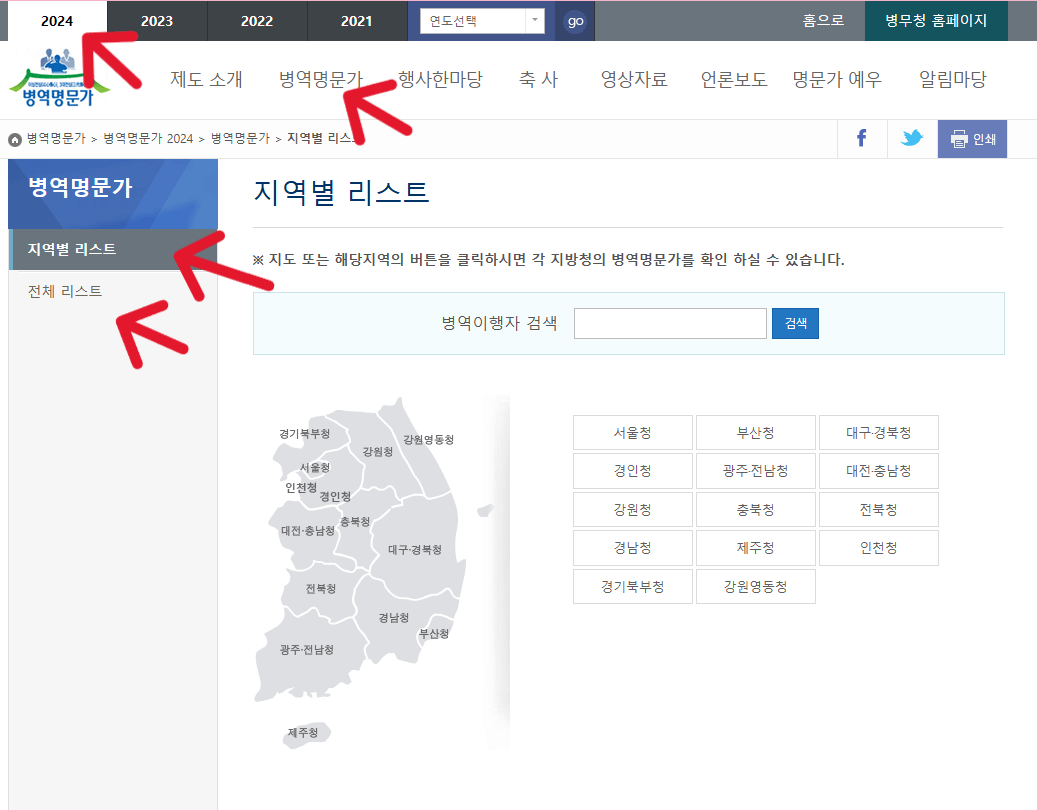This screenshot has width=1037, height=810.
Task: Print the page using the 인쇄 icon
Action: [971, 139]
